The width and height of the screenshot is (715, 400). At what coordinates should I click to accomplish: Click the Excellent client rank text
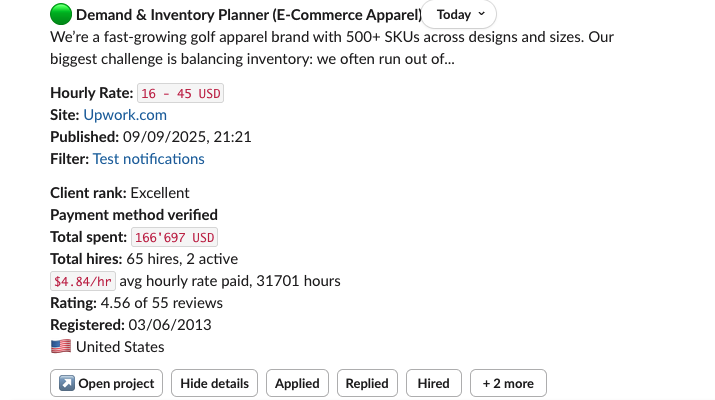point(160,193)
